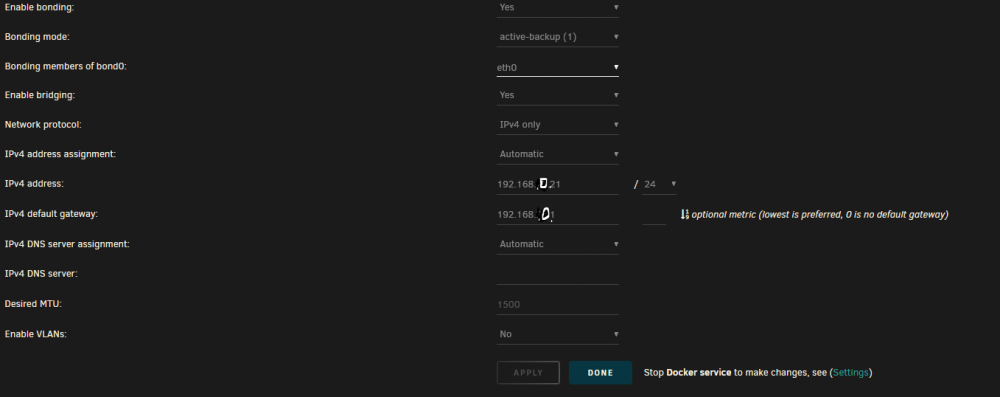Open the Settings link
Image resolution: width=1000 pixels, height=397 pixels.
click(851, 372)
